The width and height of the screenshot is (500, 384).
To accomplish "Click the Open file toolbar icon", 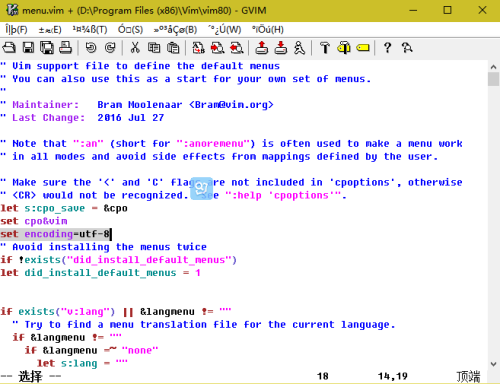I will point(9,48).
